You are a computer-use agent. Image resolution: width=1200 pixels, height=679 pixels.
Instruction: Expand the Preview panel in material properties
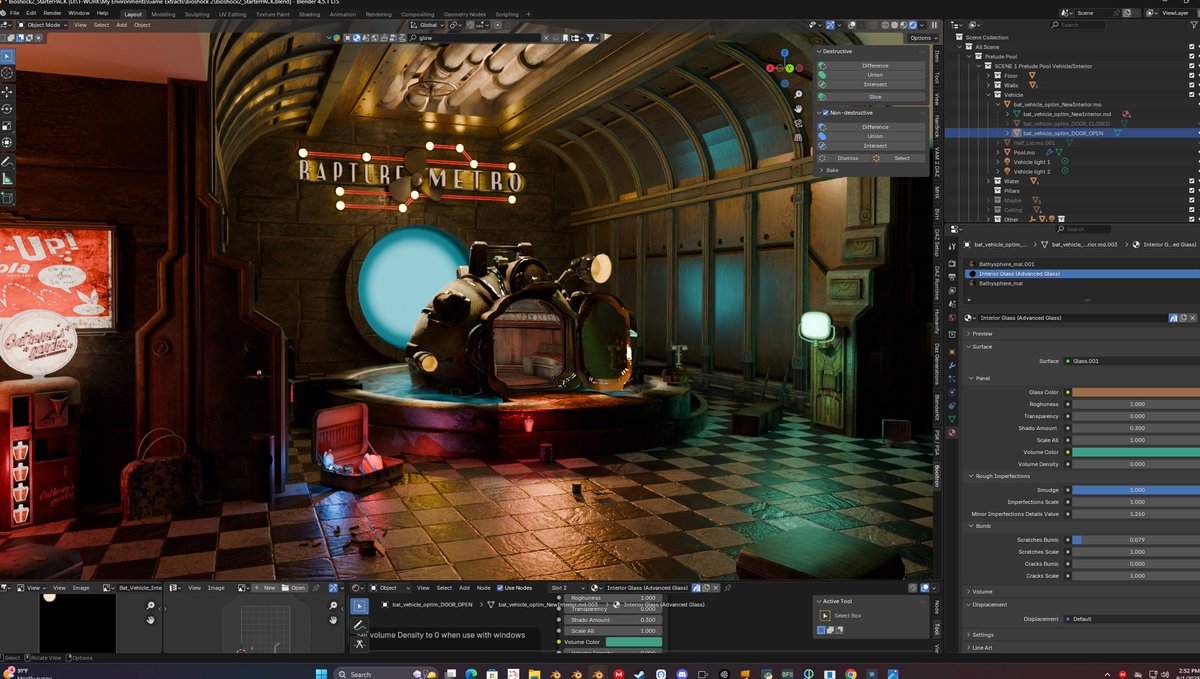982,334
